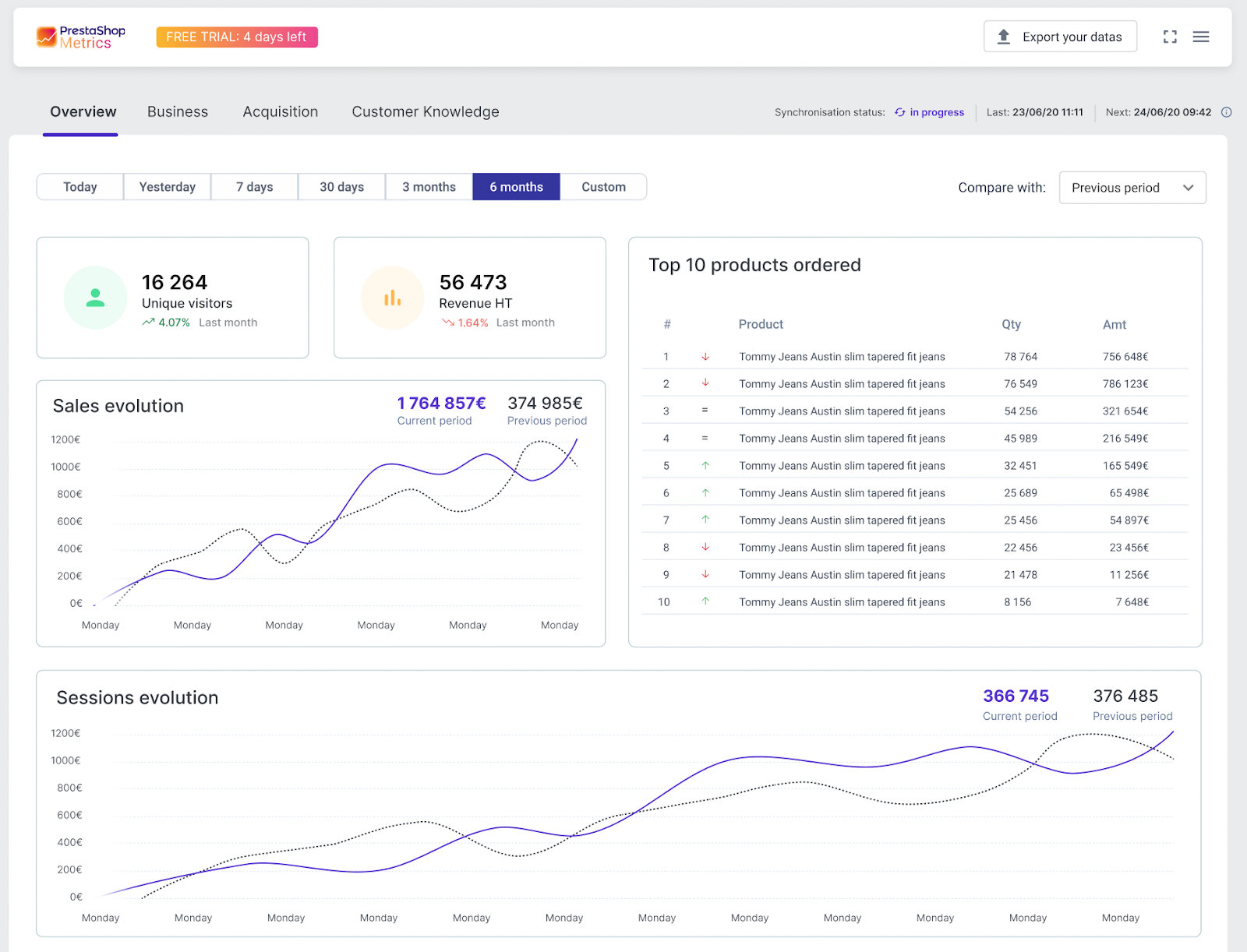Select the Today time range
This screenshot has height=952, width=1247.
point(80,187)
